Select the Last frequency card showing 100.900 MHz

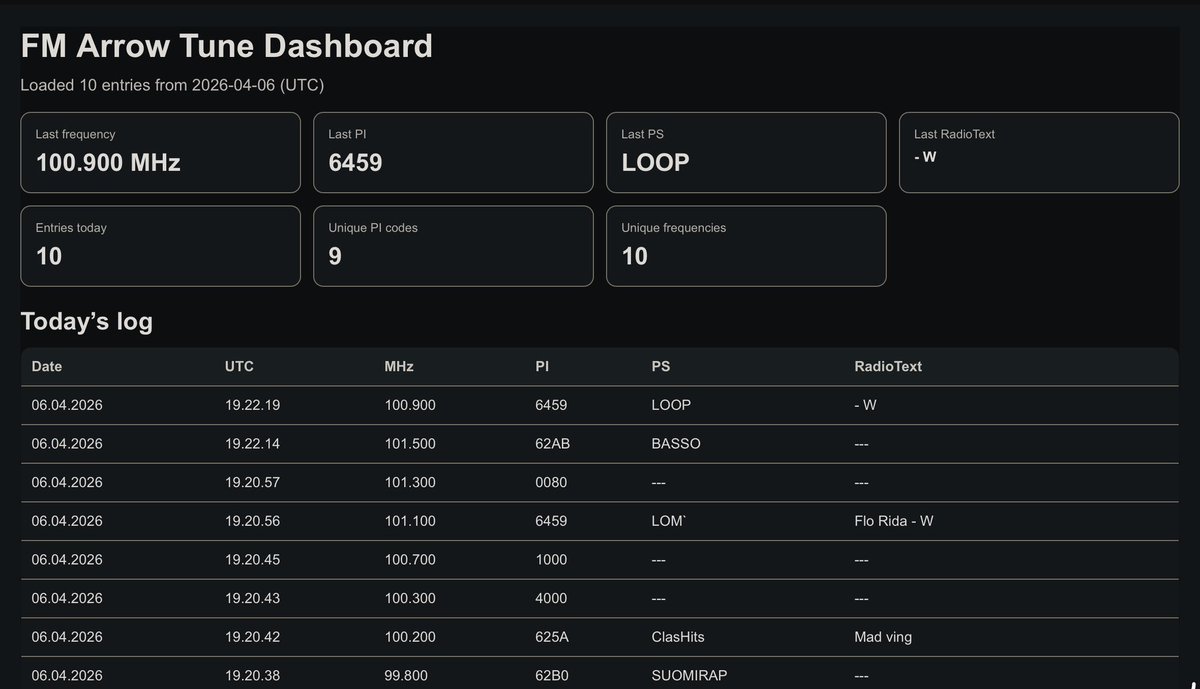point(160,152)
